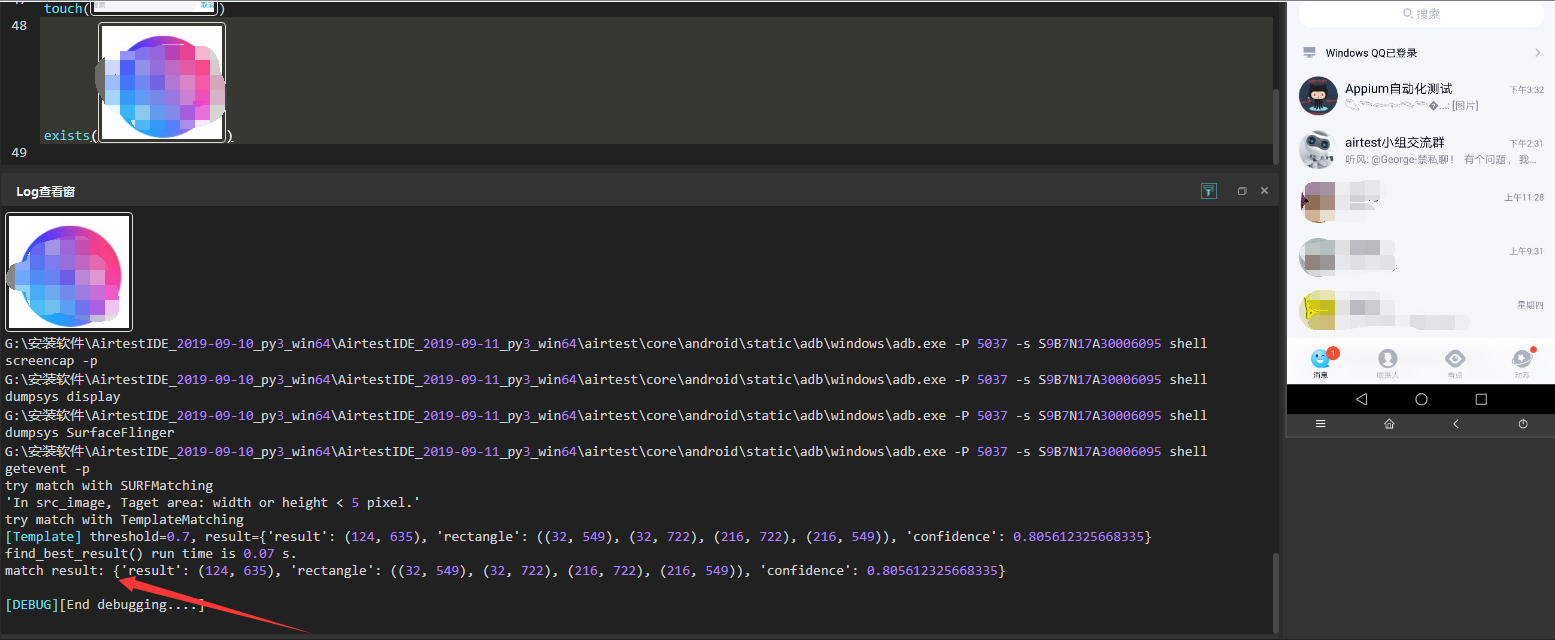Open the airtest小组交流群 chat
1555x640 pixels.
1421,150
